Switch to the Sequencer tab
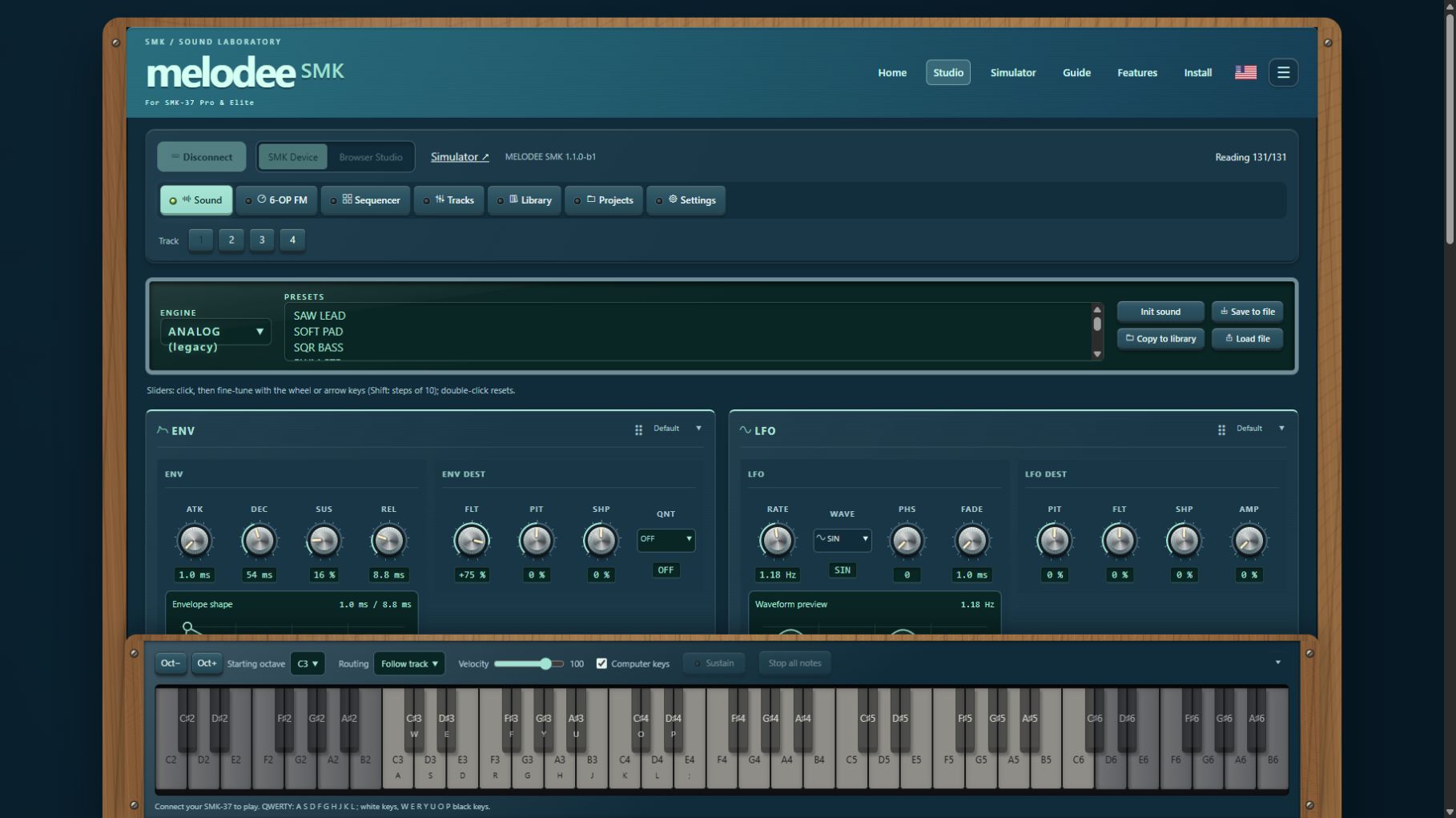 [365, 200]
